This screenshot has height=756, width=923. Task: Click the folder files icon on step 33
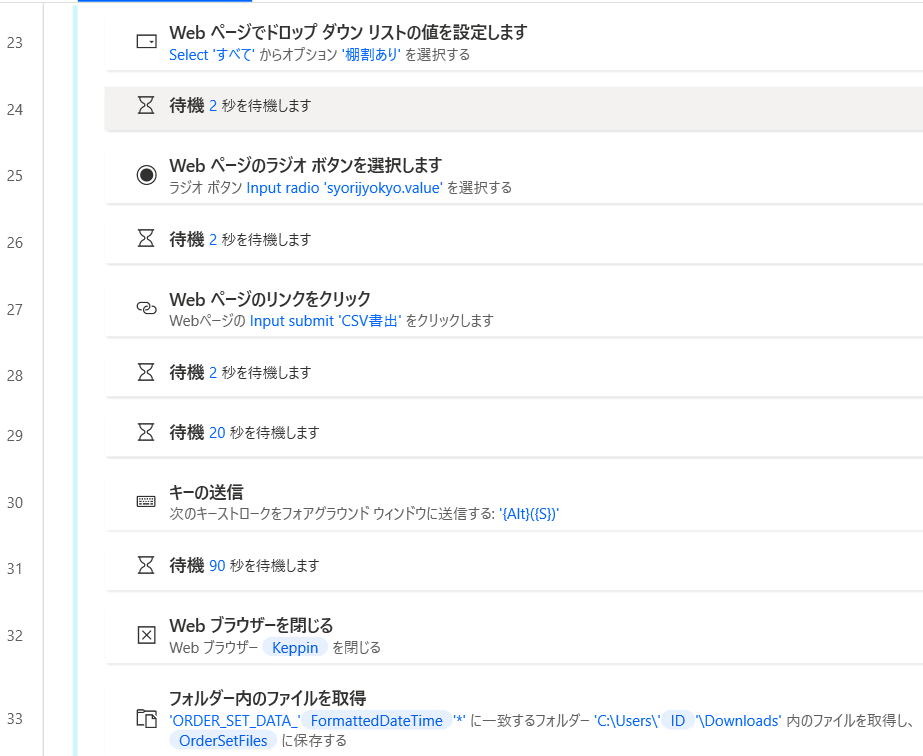[x=147, y=718]
